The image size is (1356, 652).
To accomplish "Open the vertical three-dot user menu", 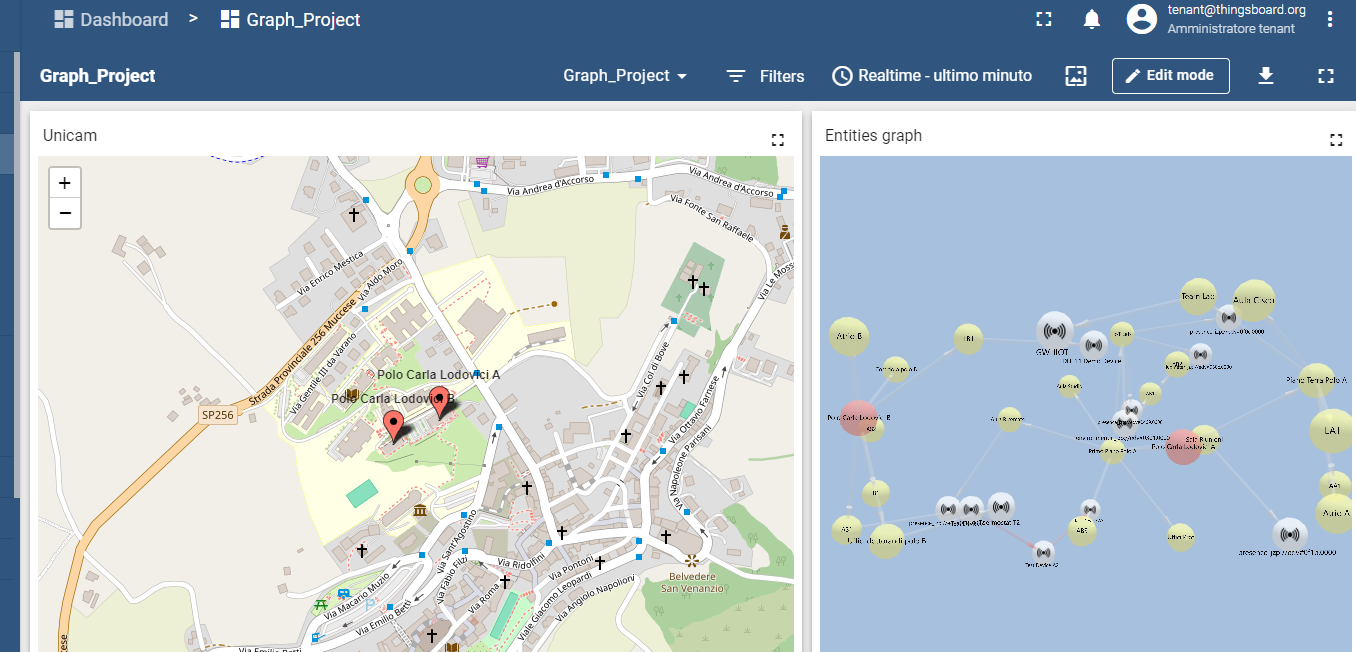I will (1330, 19).
